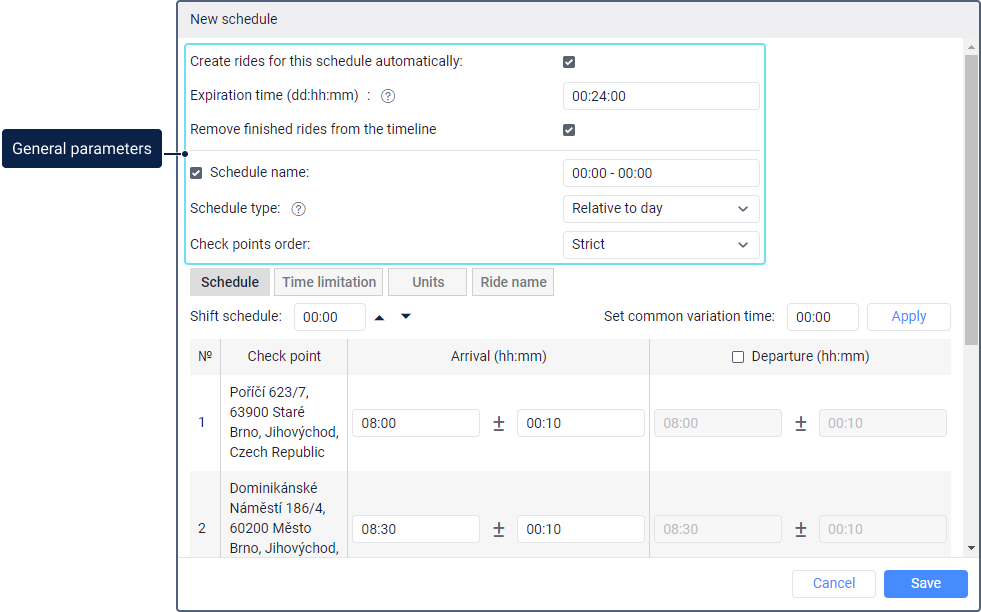This screenshot has width=981, height=612.
Task: Click help icon beside Schedule type
Action: tap(298, 209)
